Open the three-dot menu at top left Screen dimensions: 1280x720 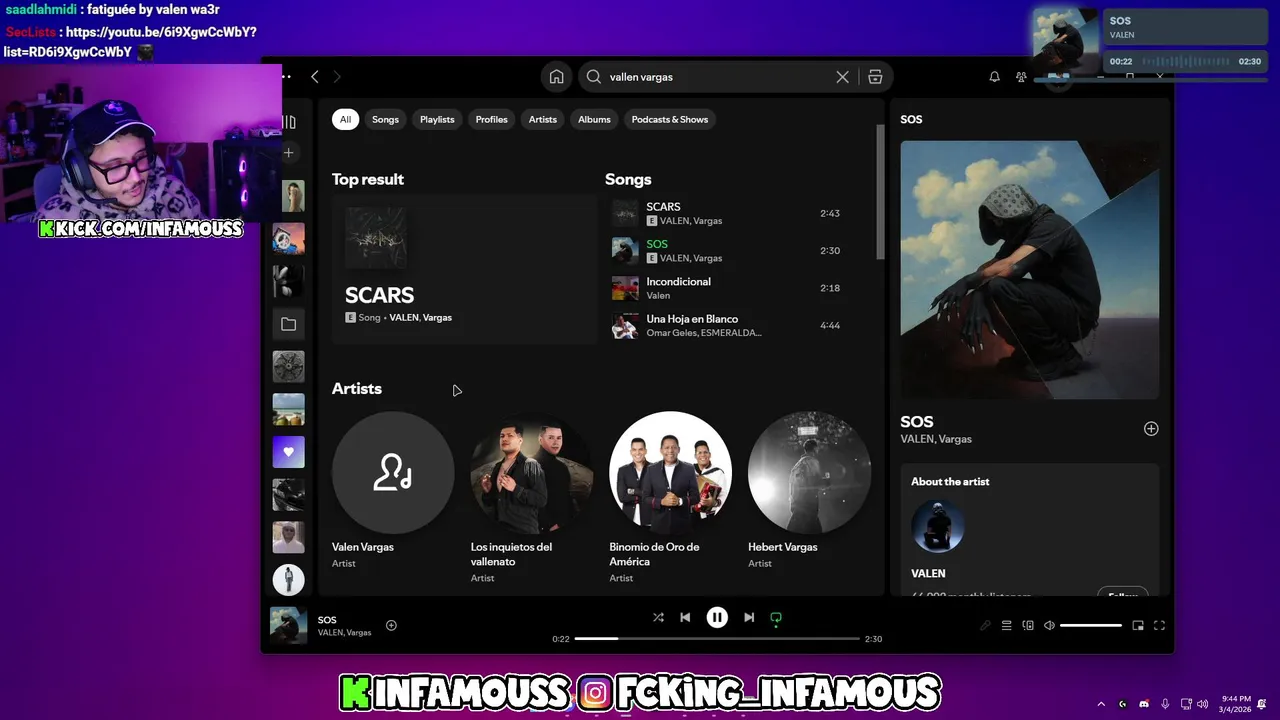[x=287, y=77]
